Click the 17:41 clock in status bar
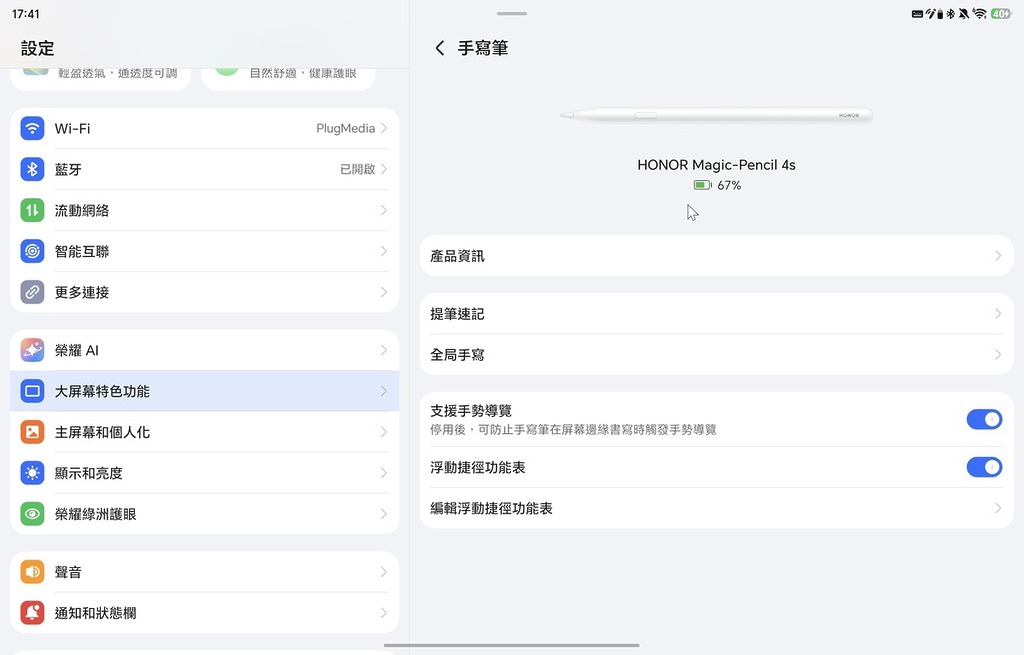Screen dimensions: 1024x655 (x=25, y=14)
